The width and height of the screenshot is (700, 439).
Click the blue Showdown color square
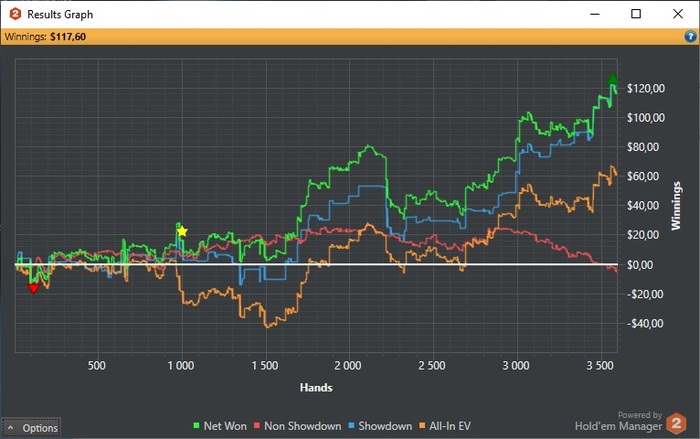coord(351,426)
